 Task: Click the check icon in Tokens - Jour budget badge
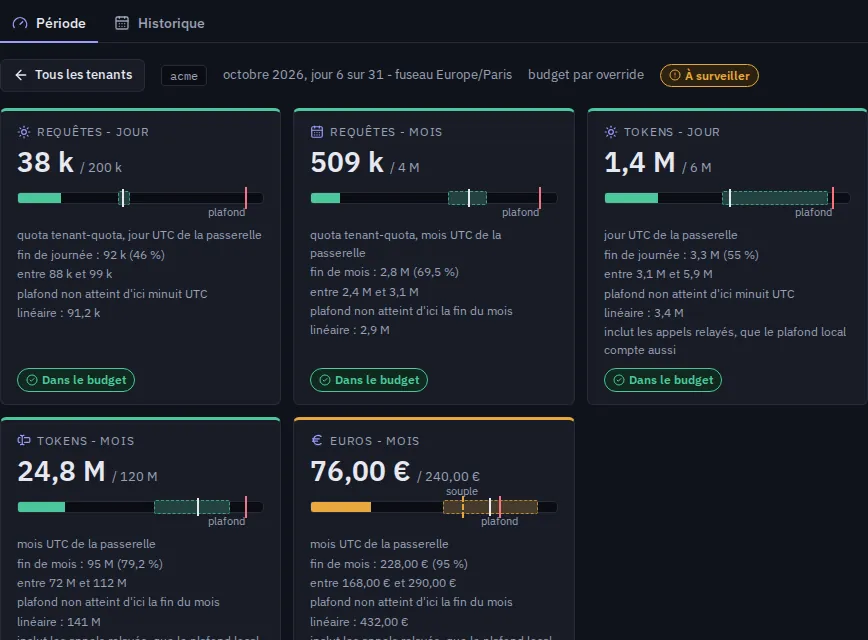click(x=619, y=380)
